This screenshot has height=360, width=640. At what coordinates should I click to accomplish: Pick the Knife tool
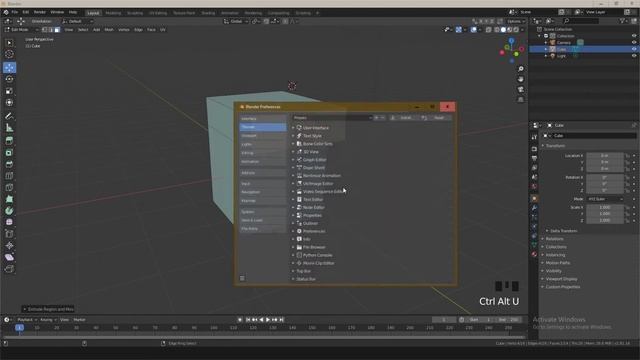(9, 188)
